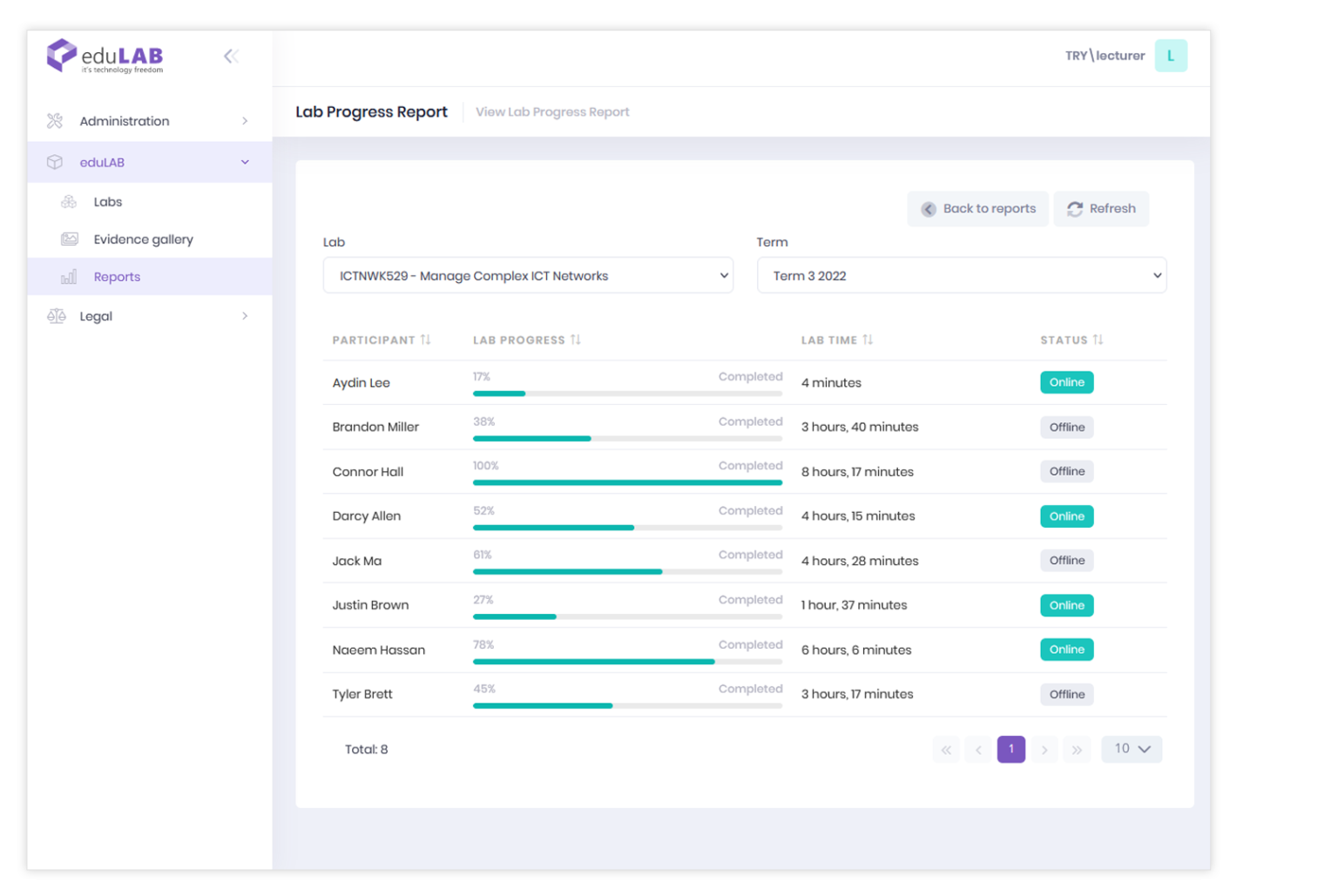This screenshot has height=896, width=1338.
Task: Sort table by Lab Progress icon
Action: [x=576, y=340]
